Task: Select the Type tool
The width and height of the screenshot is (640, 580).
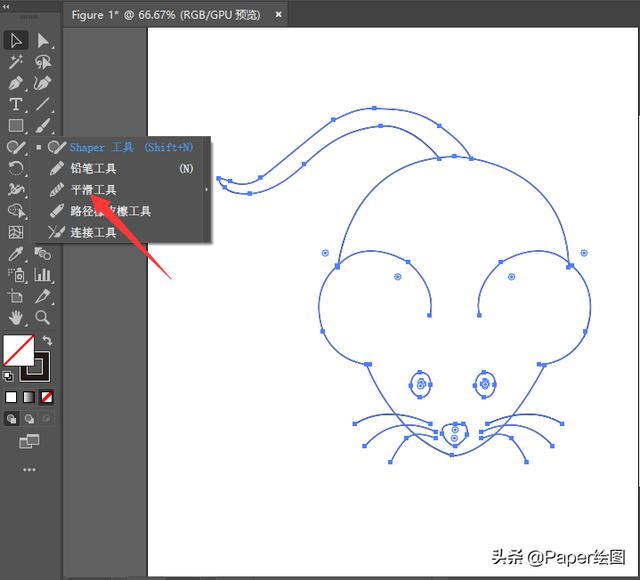Action: click(16, 104)
